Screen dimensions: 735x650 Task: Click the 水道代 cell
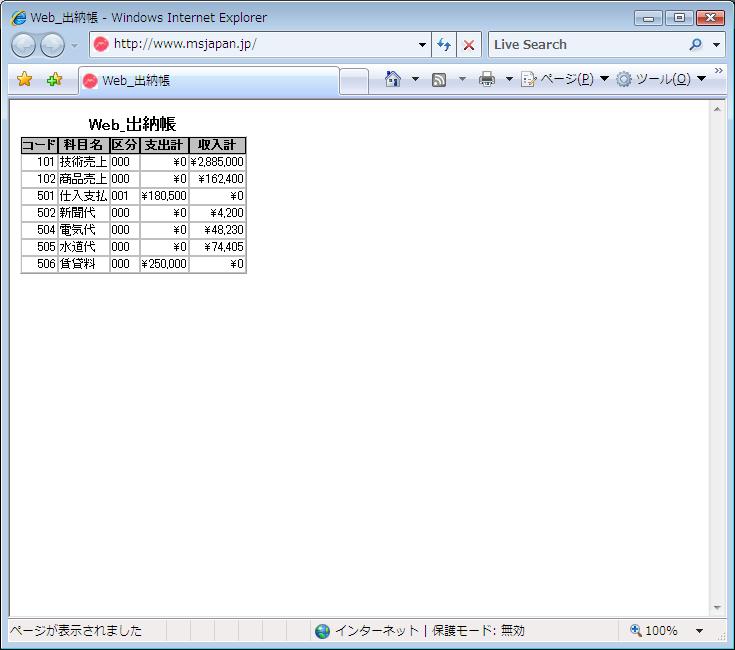coord(83,247)
